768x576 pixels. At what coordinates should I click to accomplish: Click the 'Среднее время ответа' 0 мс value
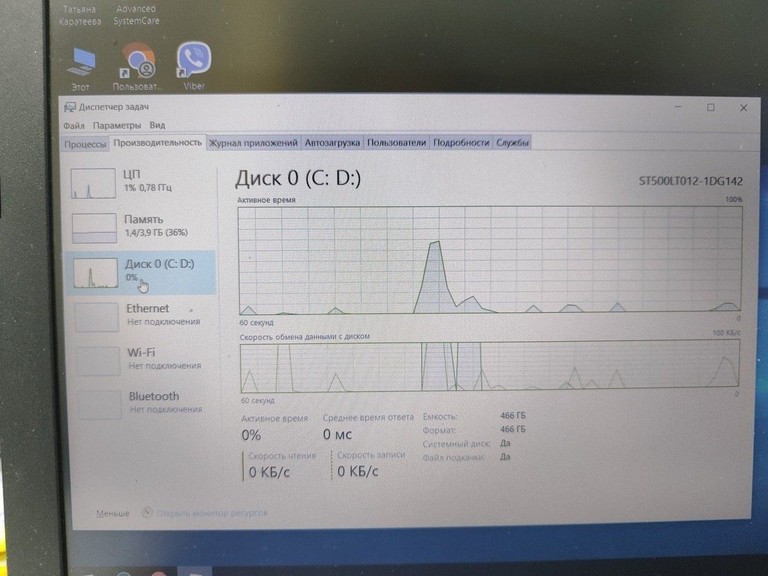pyautogui.click(x=337, y=434)
